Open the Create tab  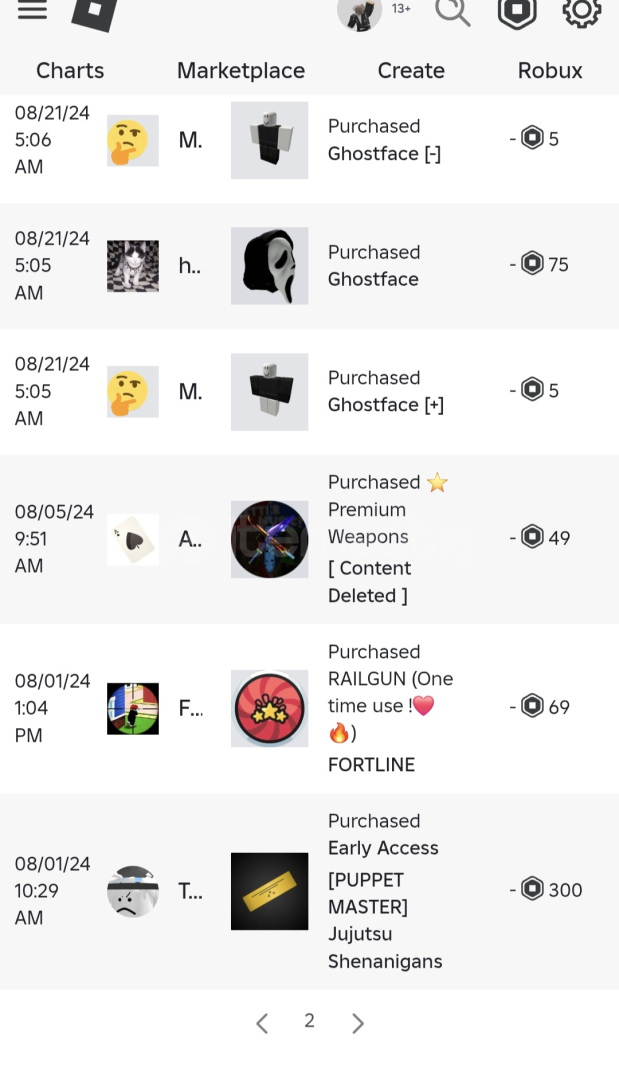[x=411, y=71]
